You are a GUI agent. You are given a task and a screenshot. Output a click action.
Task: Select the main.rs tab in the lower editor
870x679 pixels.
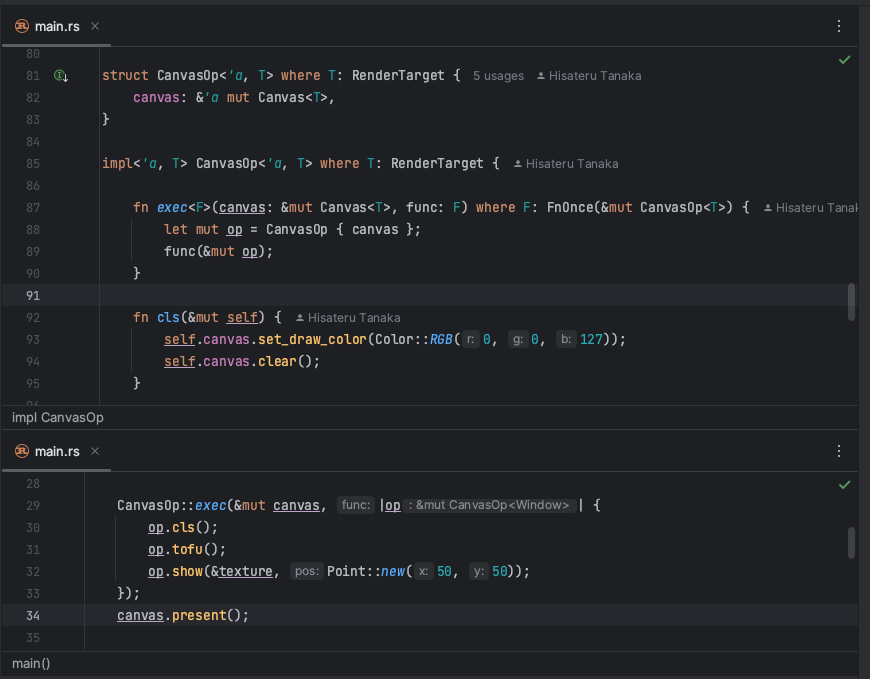[57, 451]
